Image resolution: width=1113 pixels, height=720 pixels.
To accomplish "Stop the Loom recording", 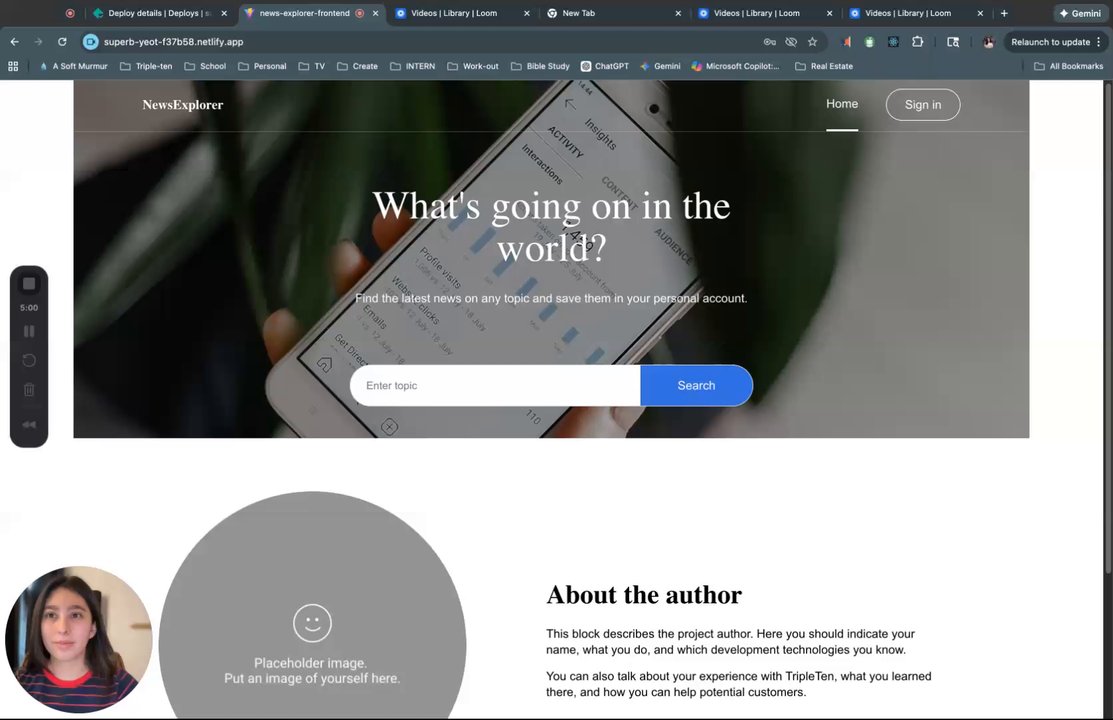I will tap(29, 284).
